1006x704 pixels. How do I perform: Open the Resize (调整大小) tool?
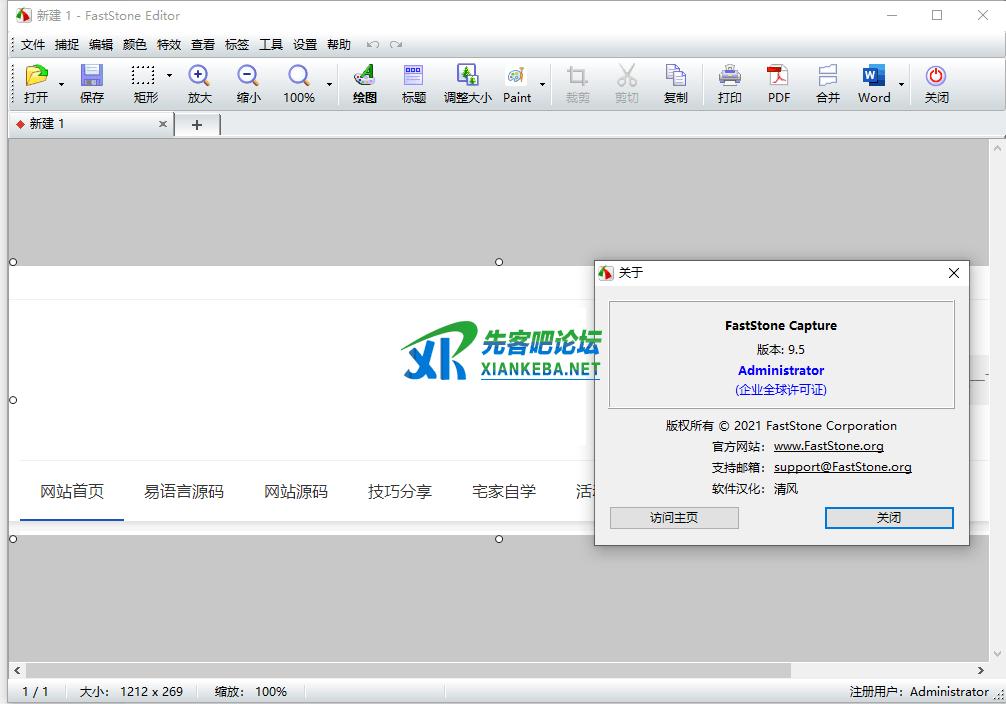tap(467, 76)
